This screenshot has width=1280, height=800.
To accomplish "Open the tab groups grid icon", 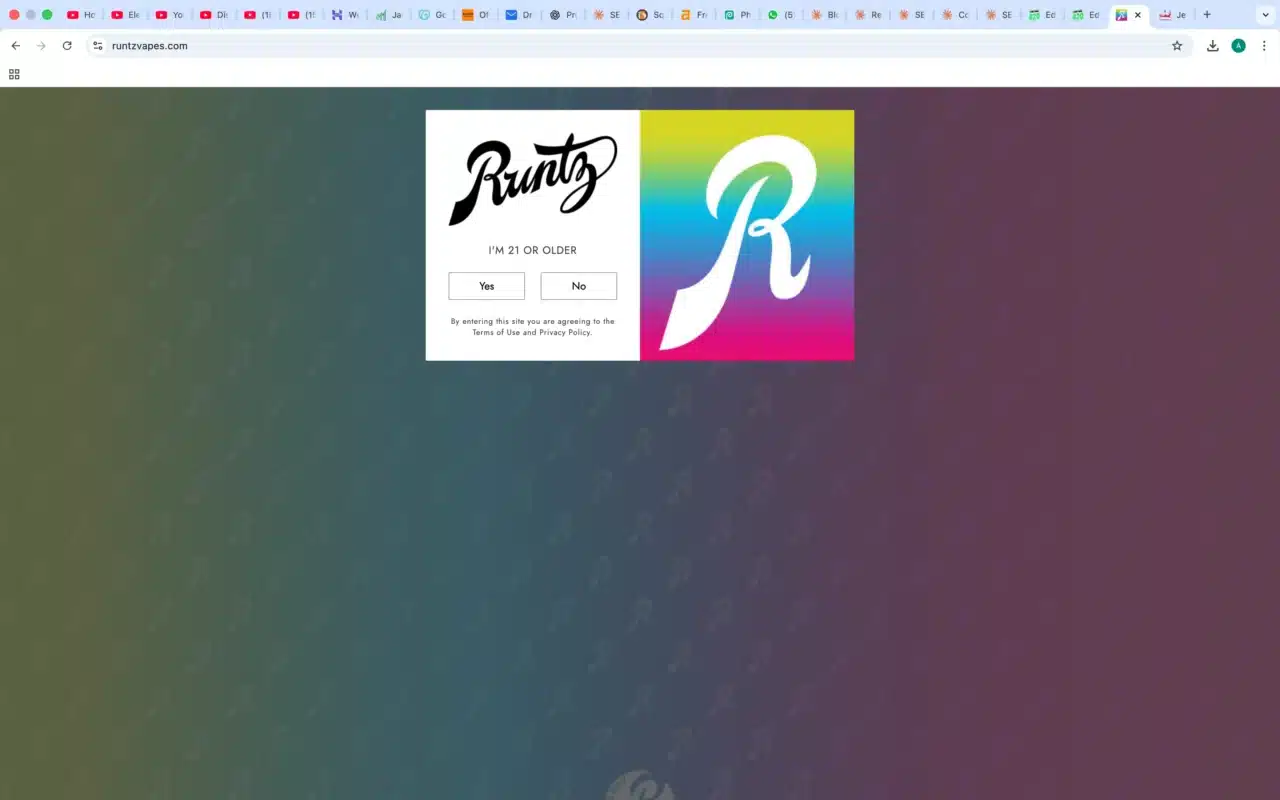I will click(14, 74).
